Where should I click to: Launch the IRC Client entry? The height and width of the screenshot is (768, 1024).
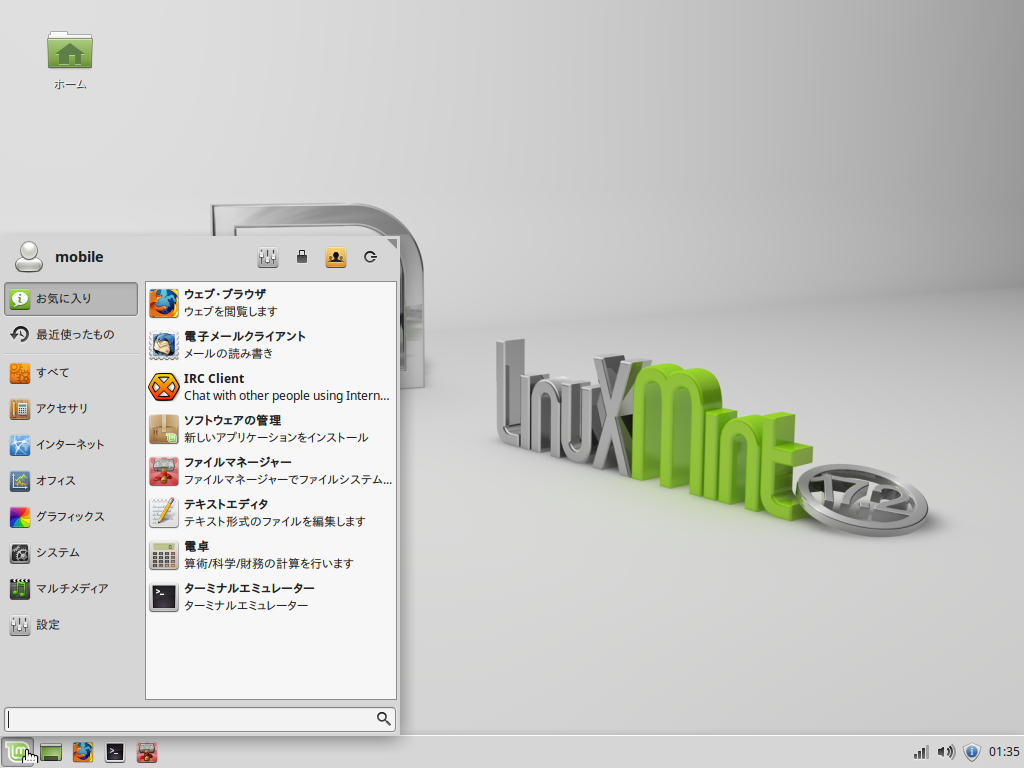[271, 387]
